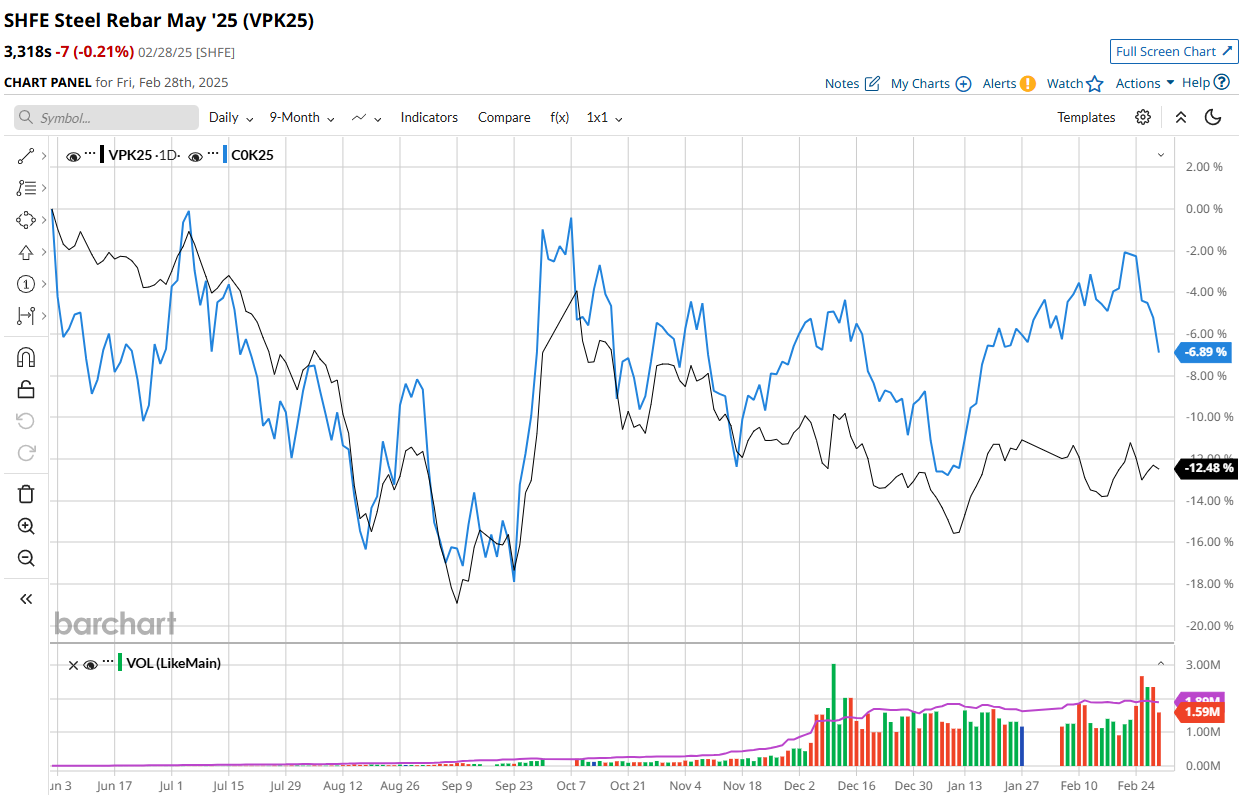Click the blue C0K25 color swatch
Viewport: 1240px width, 795px height.
pyautogui.click(x=226, y=155)
